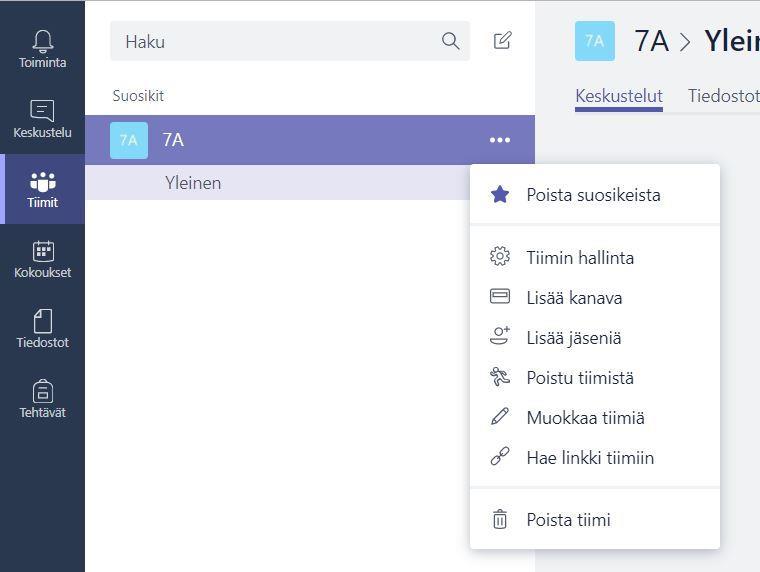760x572 pixels.
Task: Select the Yleinen channel
Action: 278,183
